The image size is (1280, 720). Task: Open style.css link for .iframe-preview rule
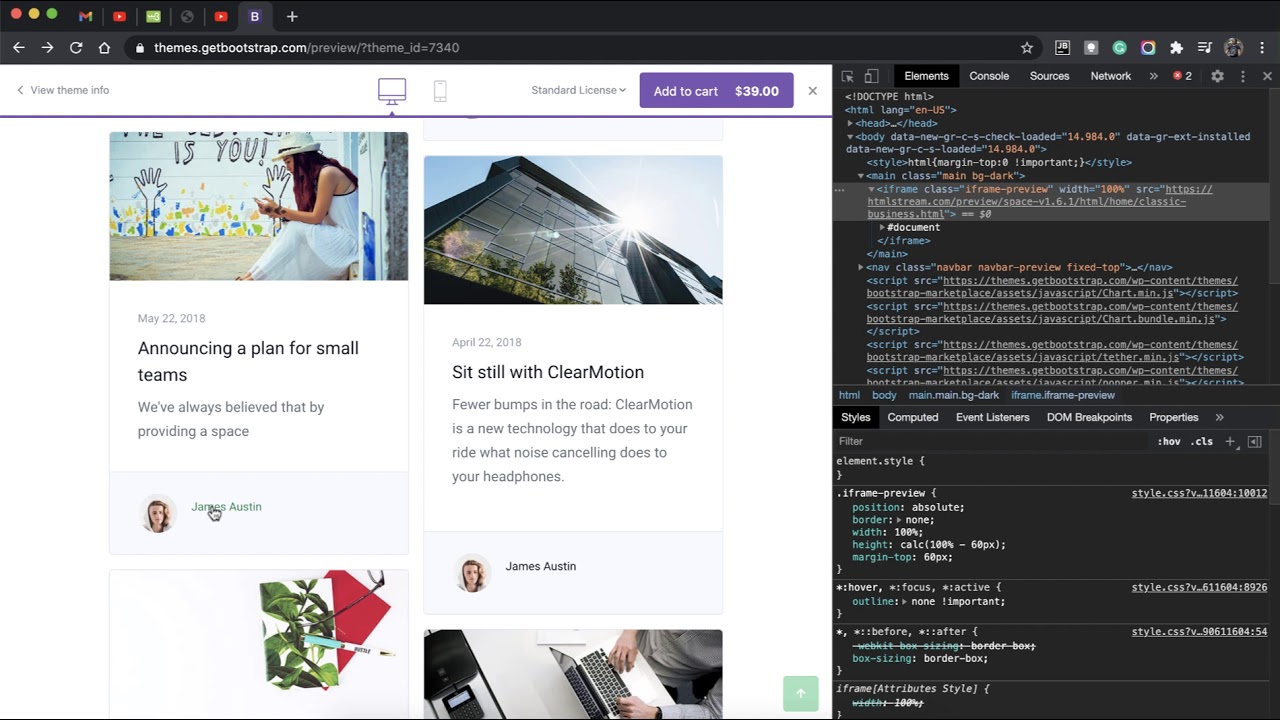[1199, 493]
